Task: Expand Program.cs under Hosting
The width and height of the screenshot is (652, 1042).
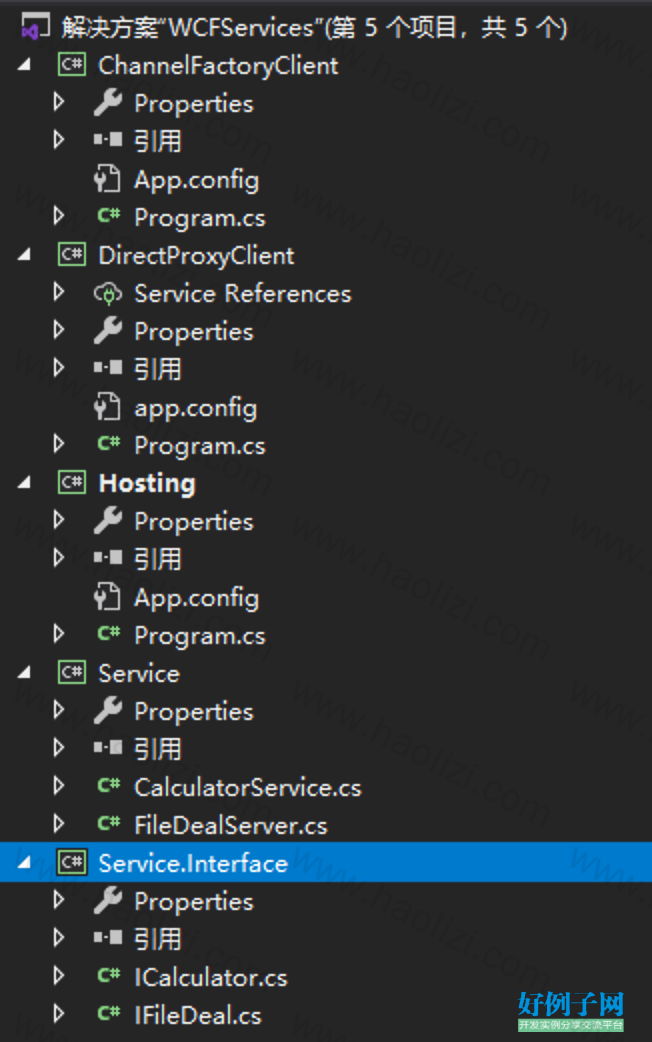Action: [59, 635]
